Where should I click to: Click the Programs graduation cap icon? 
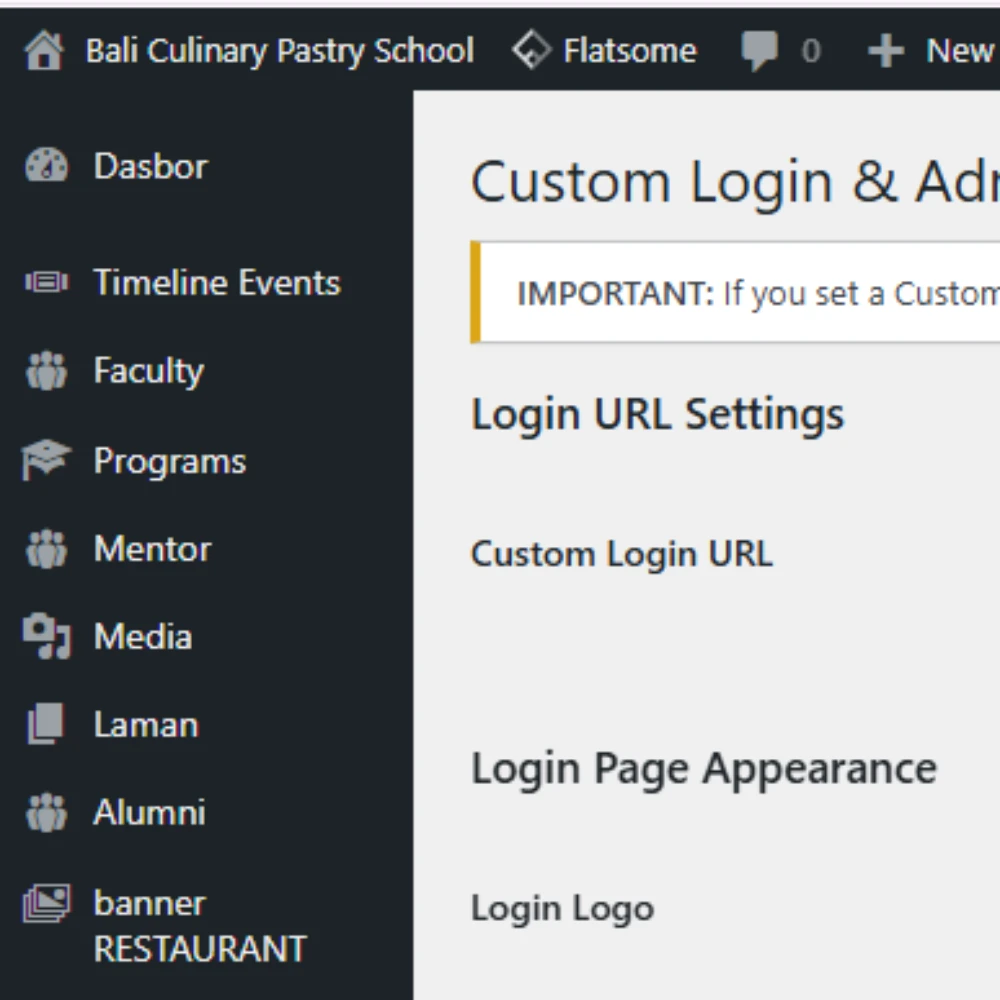point(46,461)
